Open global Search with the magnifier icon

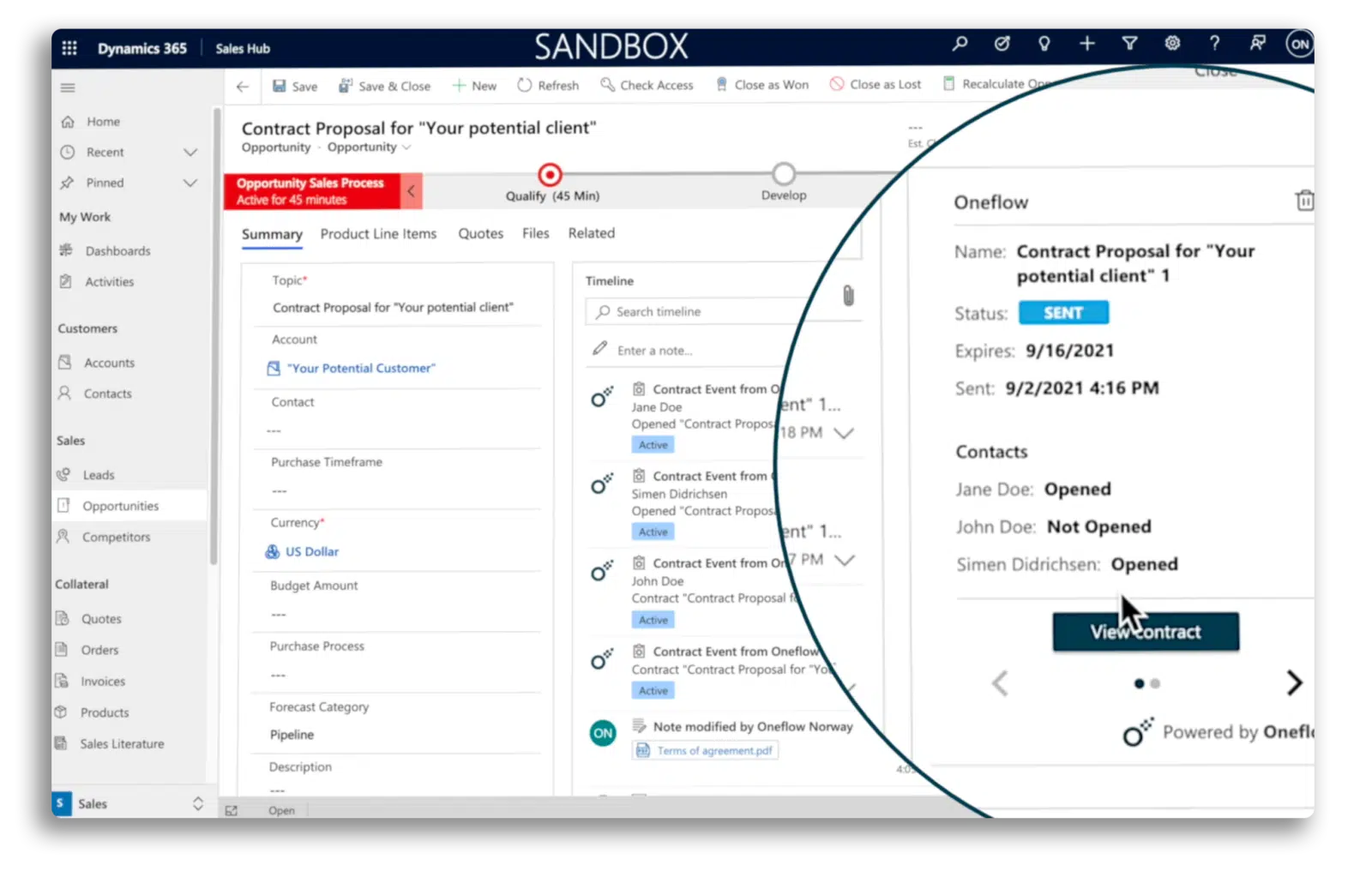960,44
